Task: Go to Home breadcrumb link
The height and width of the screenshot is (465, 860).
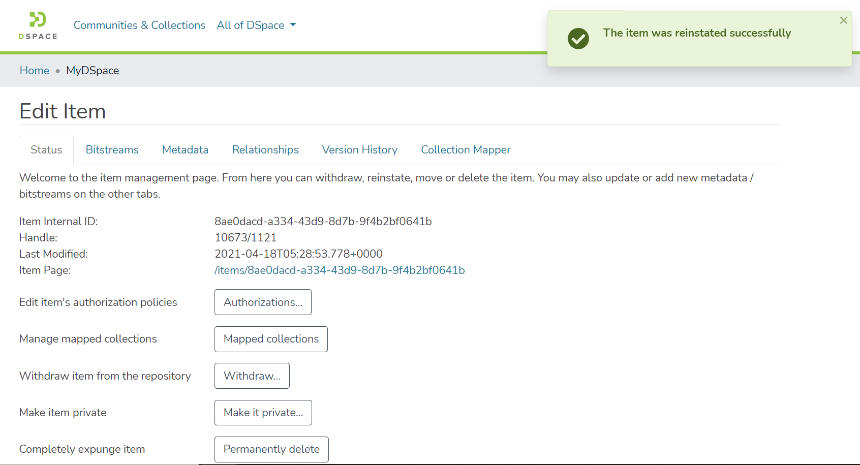Action: tap(34, 70)
